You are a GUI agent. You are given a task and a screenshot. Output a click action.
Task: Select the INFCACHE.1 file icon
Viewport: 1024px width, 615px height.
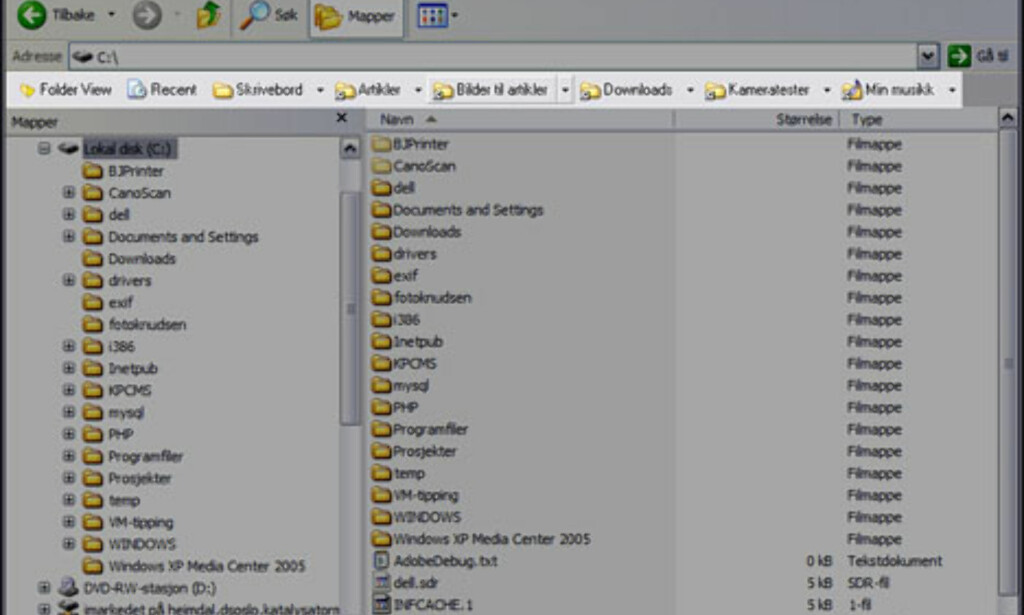tap(381, 605)
